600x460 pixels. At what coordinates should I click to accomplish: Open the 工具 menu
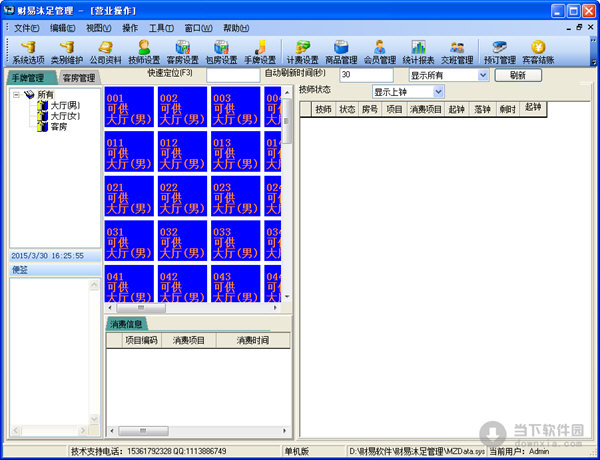[x=160, y=28]
